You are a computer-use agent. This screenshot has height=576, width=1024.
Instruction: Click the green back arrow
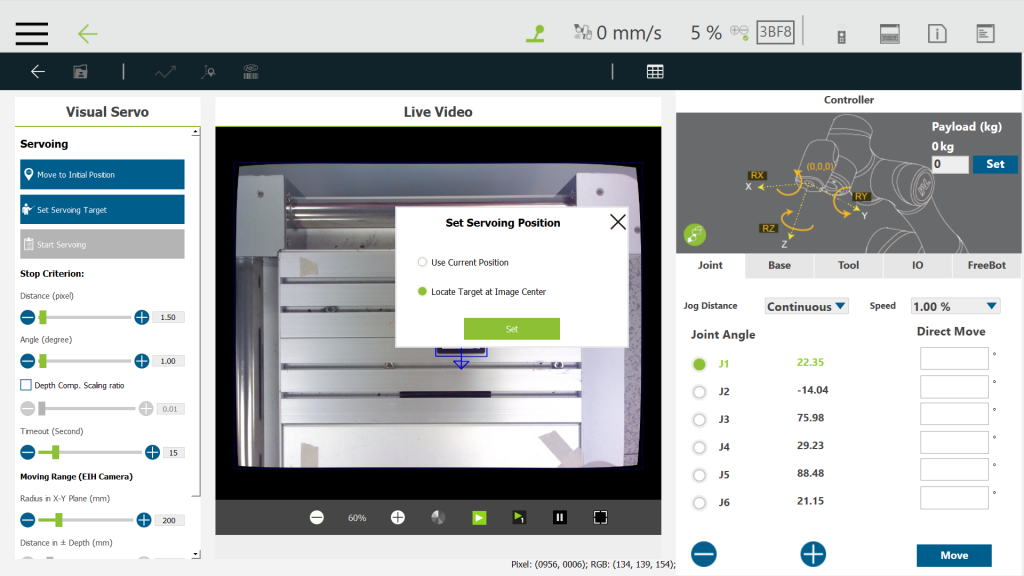[x=88, y=33]
